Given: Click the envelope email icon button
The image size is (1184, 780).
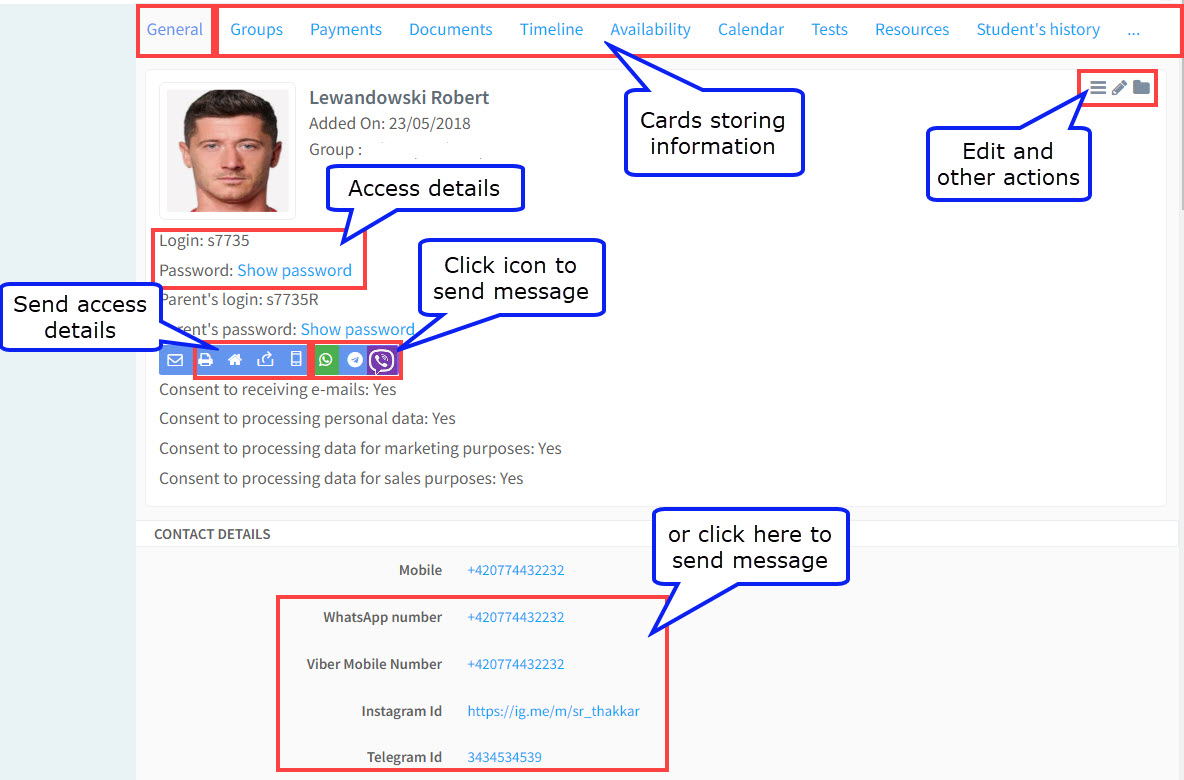Looking at the screenshot, I should pyautogui.click(x=175, y=360).
